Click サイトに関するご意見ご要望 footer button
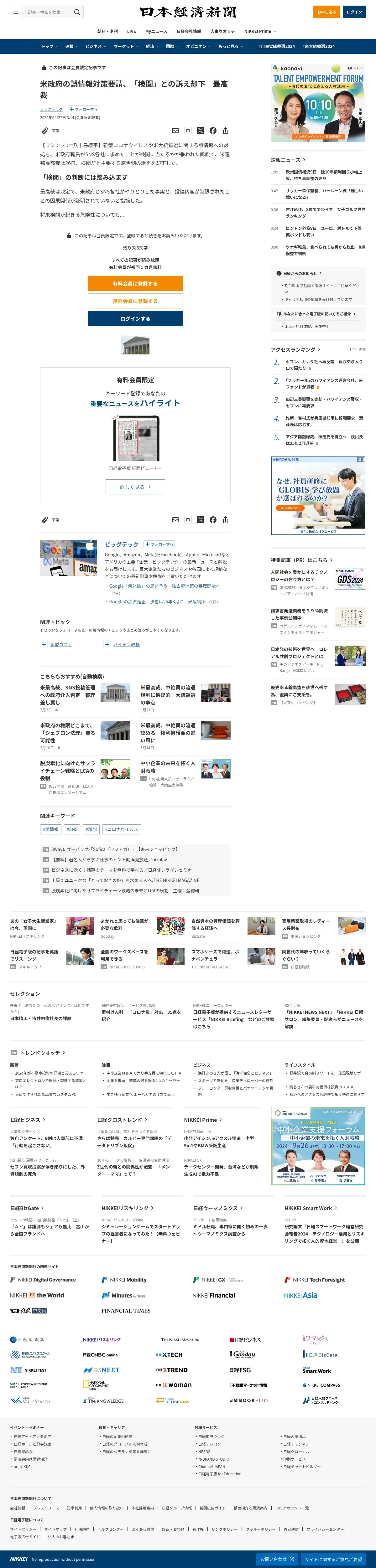 [x=333, y=1559]
